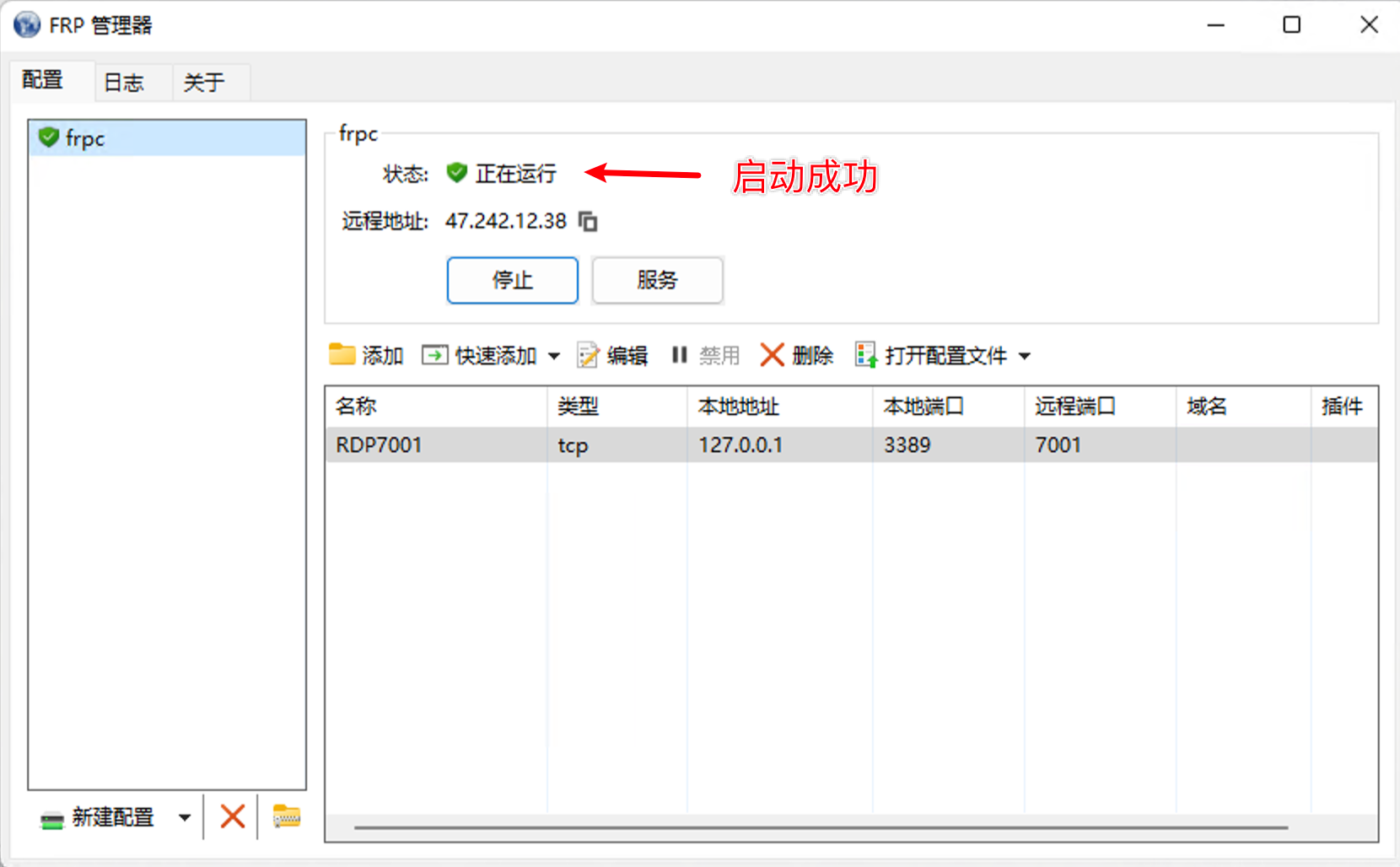Click the 删除 text label in the toolbar
The image size is (1400, 867).
(x=813, y=356)
